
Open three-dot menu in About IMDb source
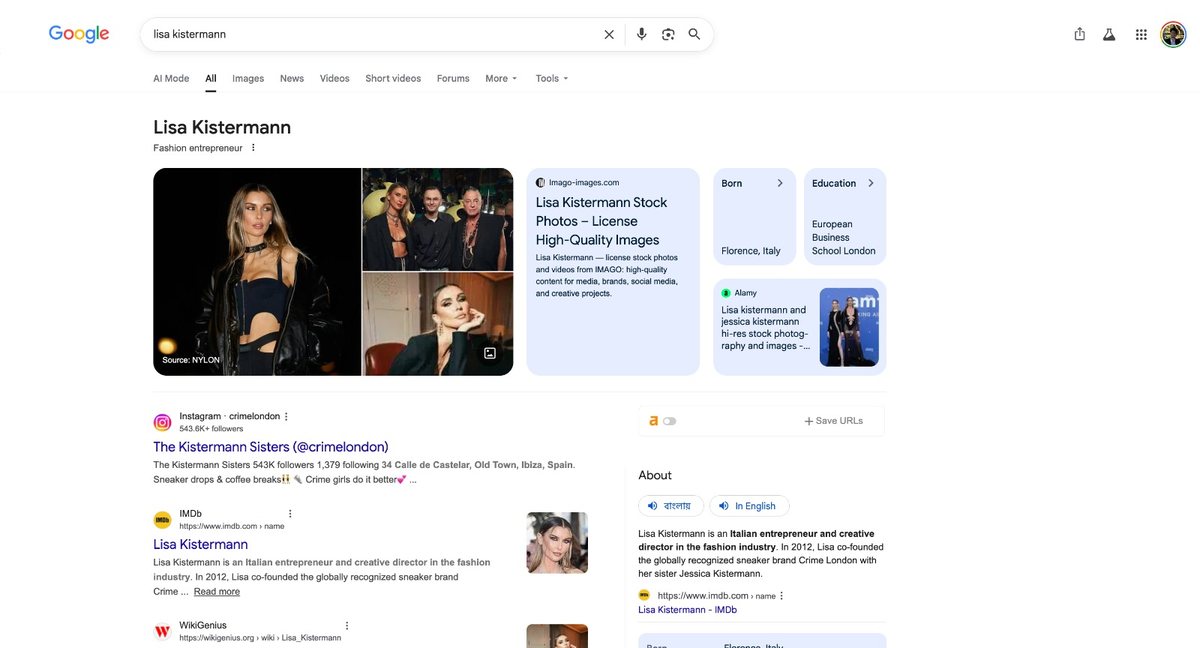(x=782, y=596)
